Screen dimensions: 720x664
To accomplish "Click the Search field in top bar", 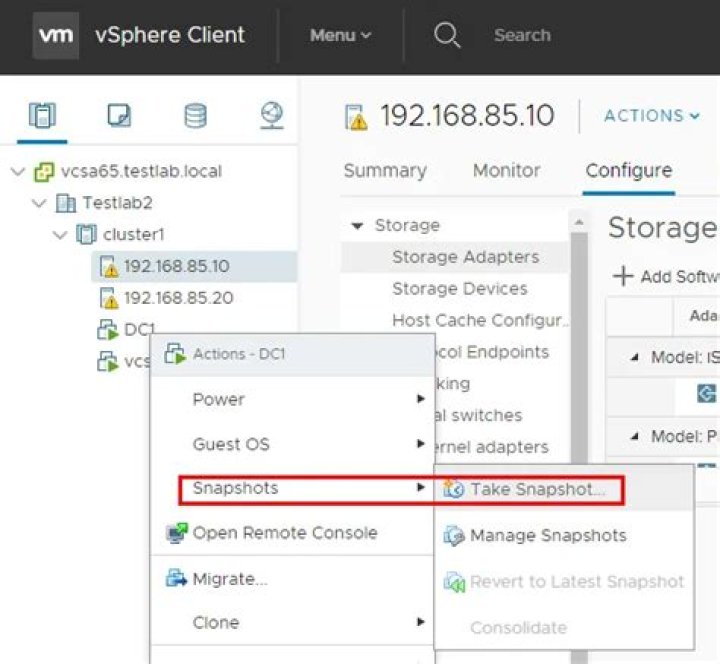I will click(x=523, y=35).
